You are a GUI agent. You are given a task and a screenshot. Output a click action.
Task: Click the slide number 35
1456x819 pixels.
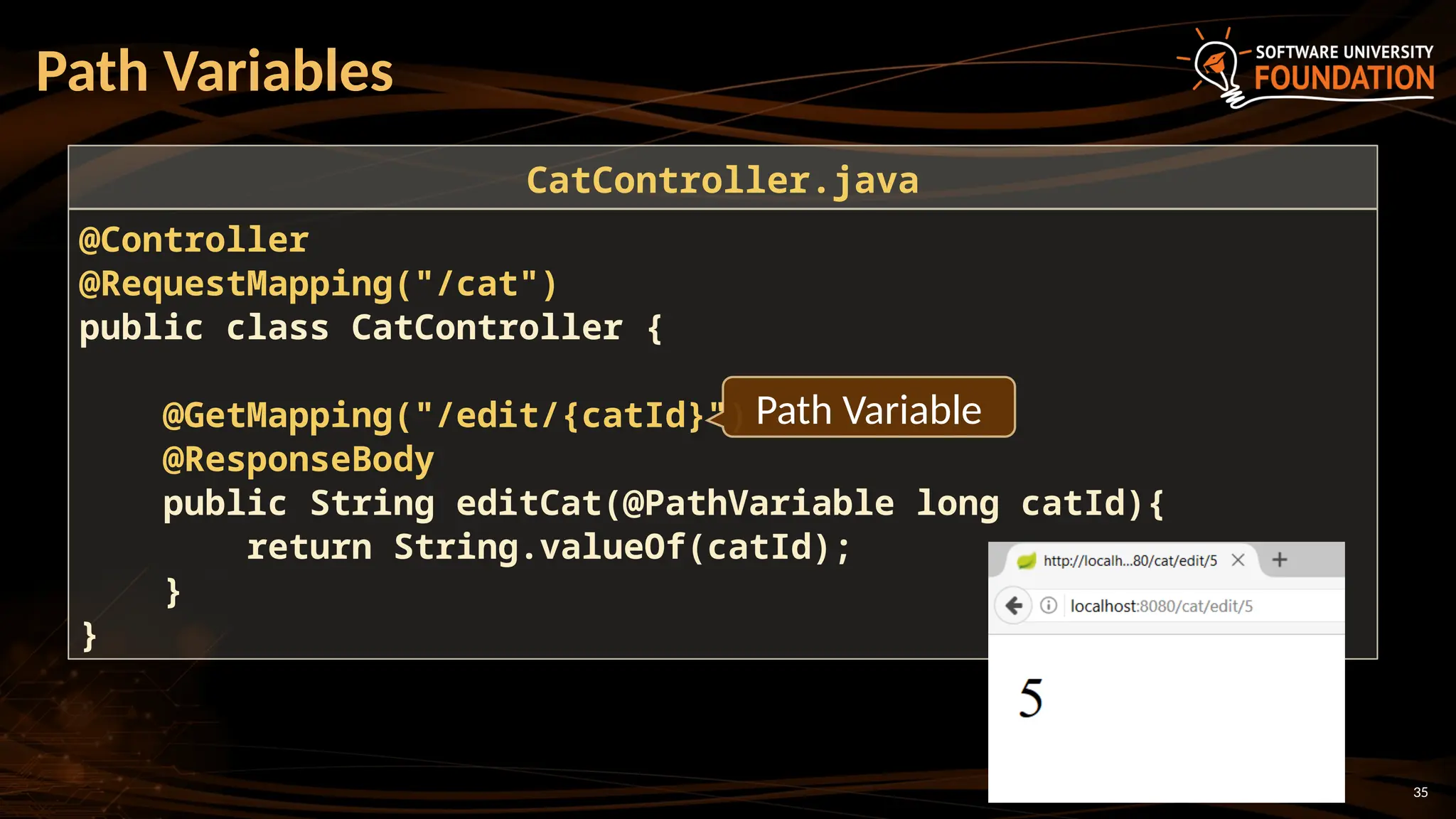(x=1420, y=792)
